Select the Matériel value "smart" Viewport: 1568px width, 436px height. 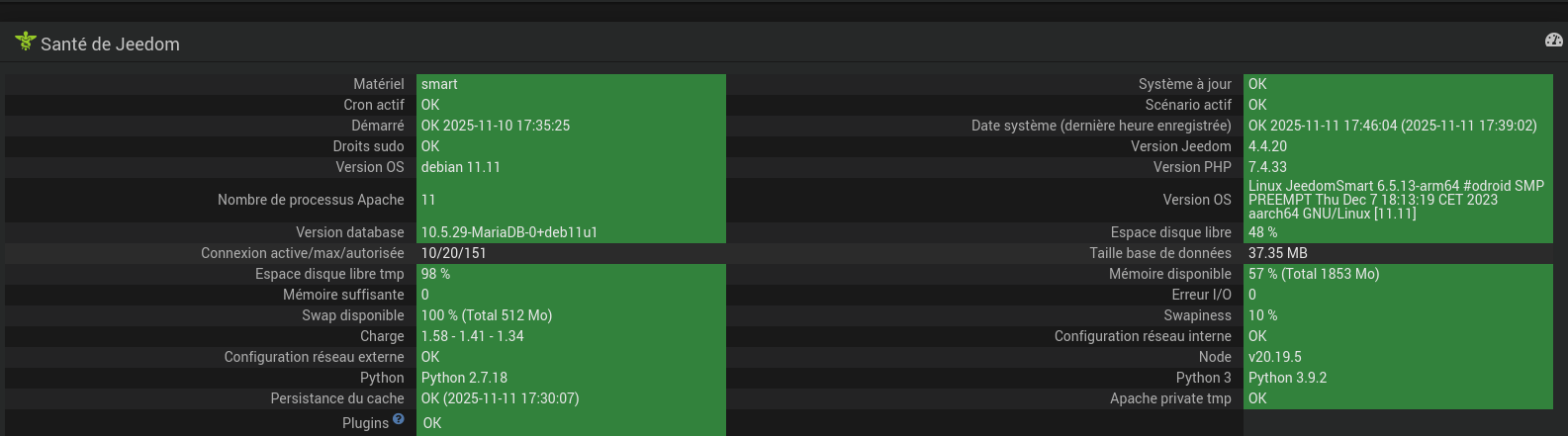439,84
